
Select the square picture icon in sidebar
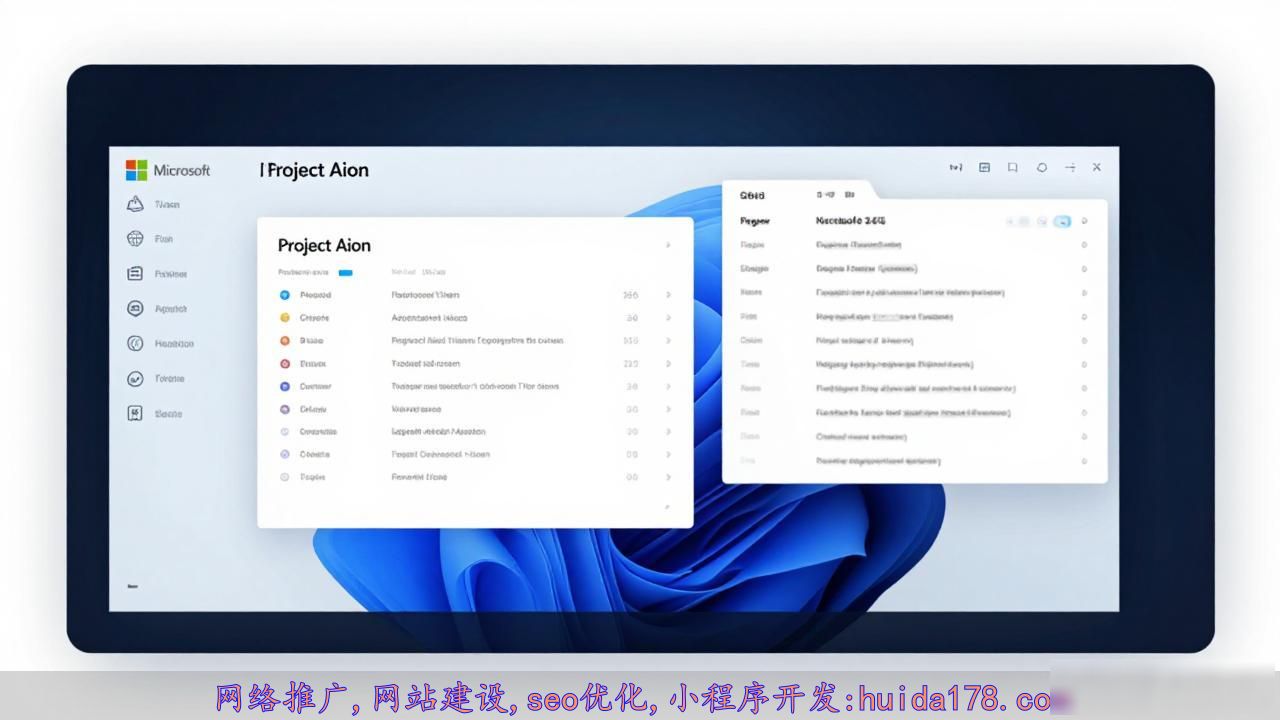[135, 413]
